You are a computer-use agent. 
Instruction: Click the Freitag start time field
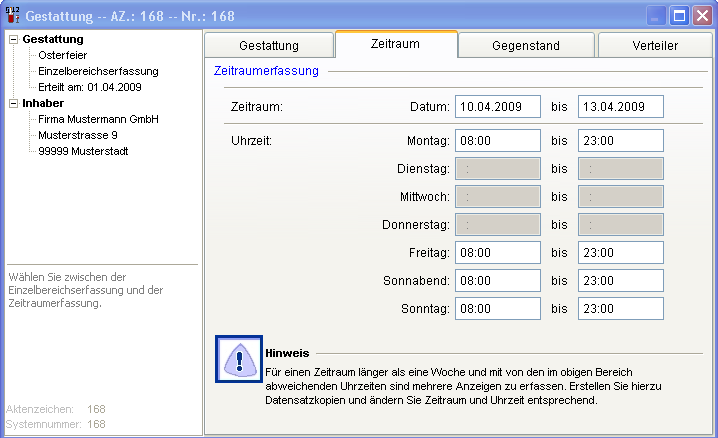(x=497, y=253)
